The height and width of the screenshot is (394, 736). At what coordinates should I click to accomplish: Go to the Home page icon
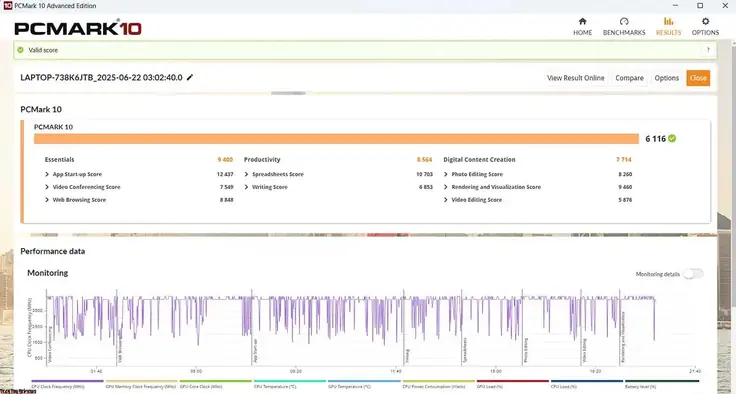click(582, 21)
